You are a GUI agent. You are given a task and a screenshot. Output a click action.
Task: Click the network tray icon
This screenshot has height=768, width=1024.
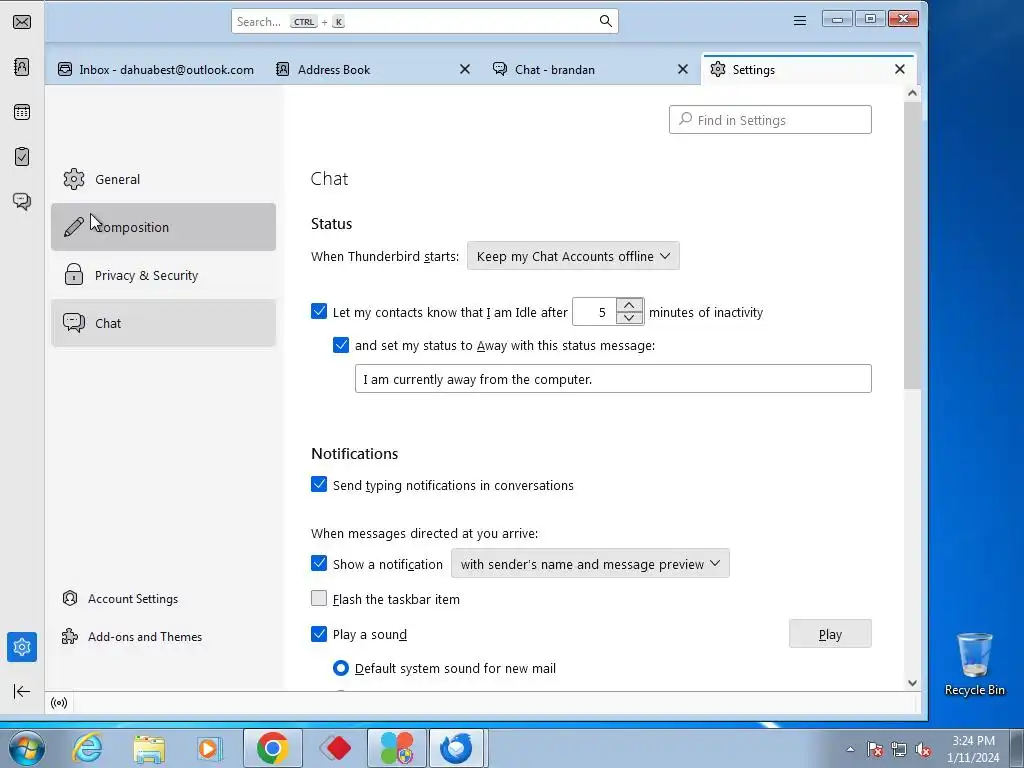tap(899, 749)
